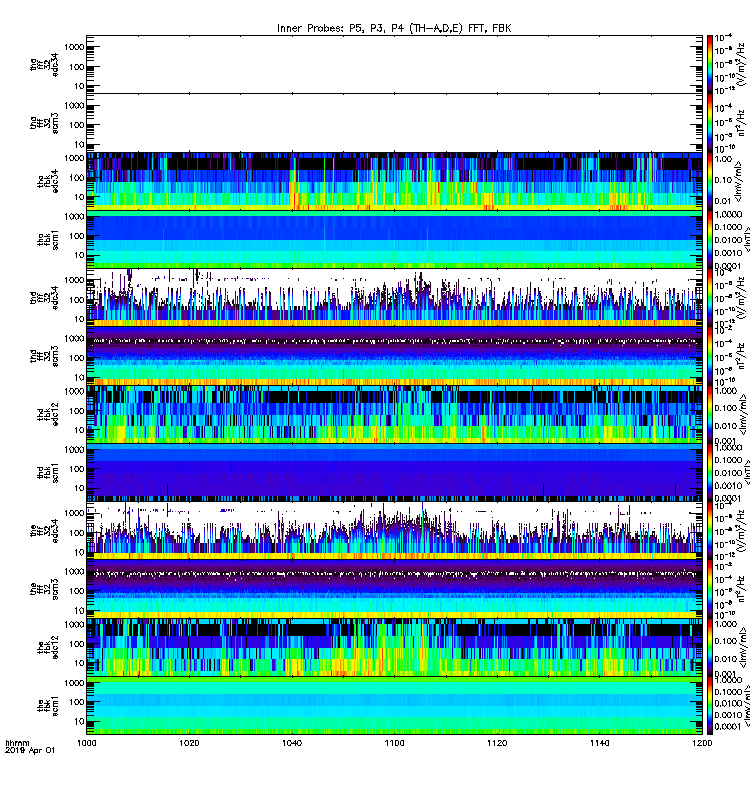The width and height of the screenshot is (750, 800).
Task: Click inside the the fbk edc12 spectrogram
Action: click(394, 647)
